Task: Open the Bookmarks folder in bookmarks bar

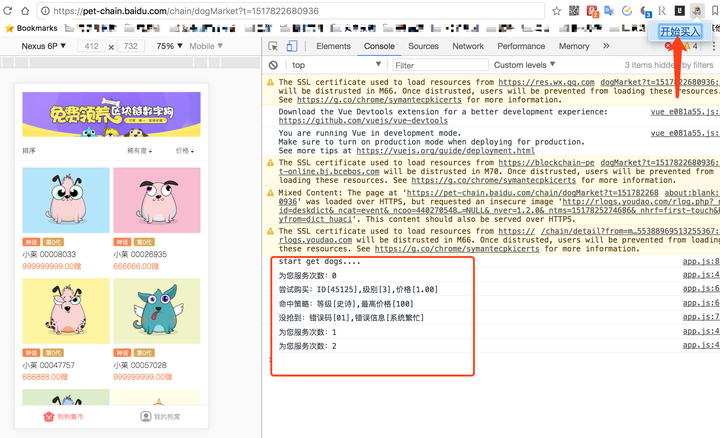Action: click(31, 28)
